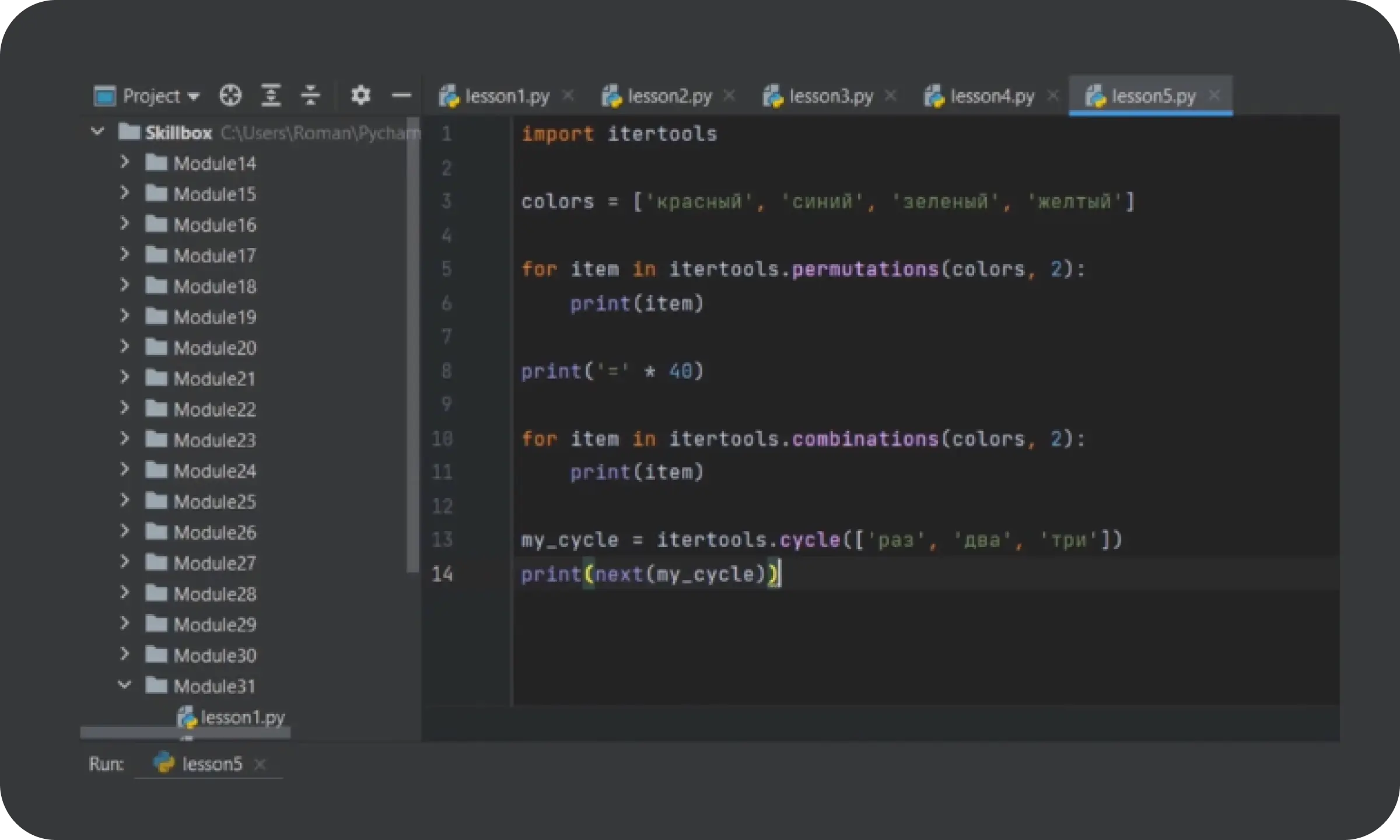The width and height of the screenshot is (1400, 840).
Task: Close the lesson5 Run tab
Action: pyautogui.click(x=260, y=764)
